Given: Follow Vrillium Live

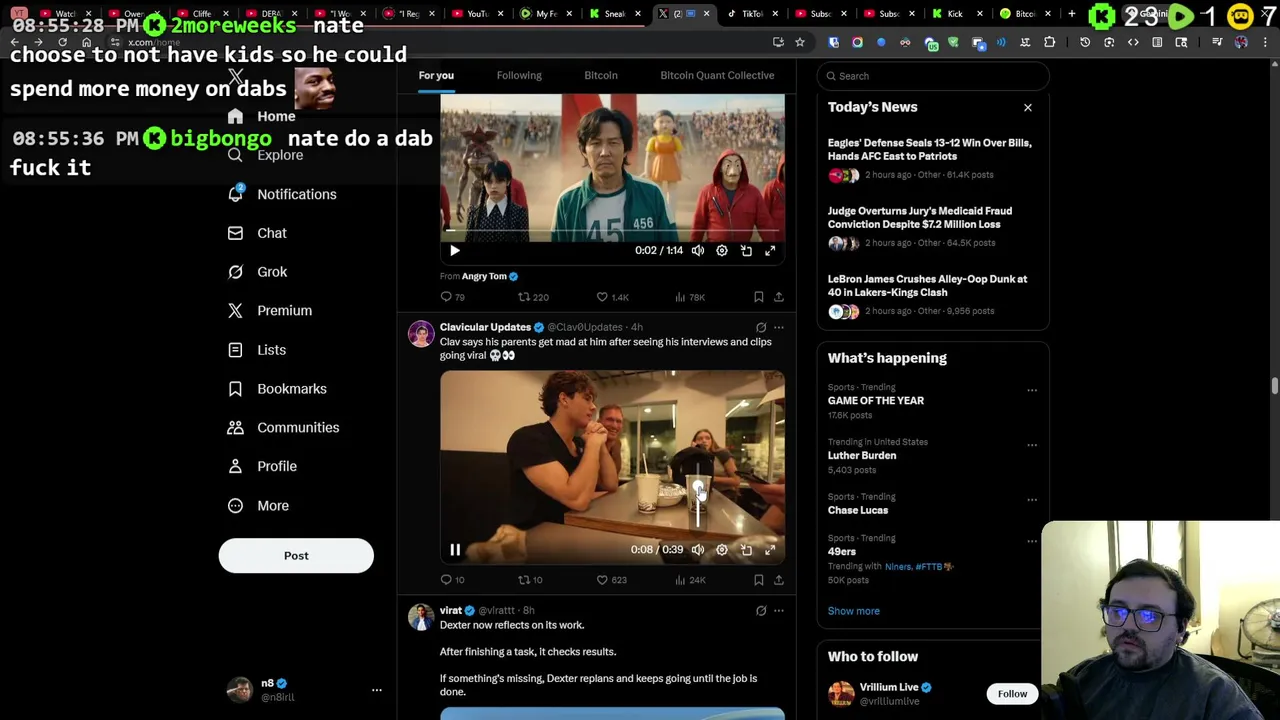Looking at the screenshot, I should (1012, 694).
